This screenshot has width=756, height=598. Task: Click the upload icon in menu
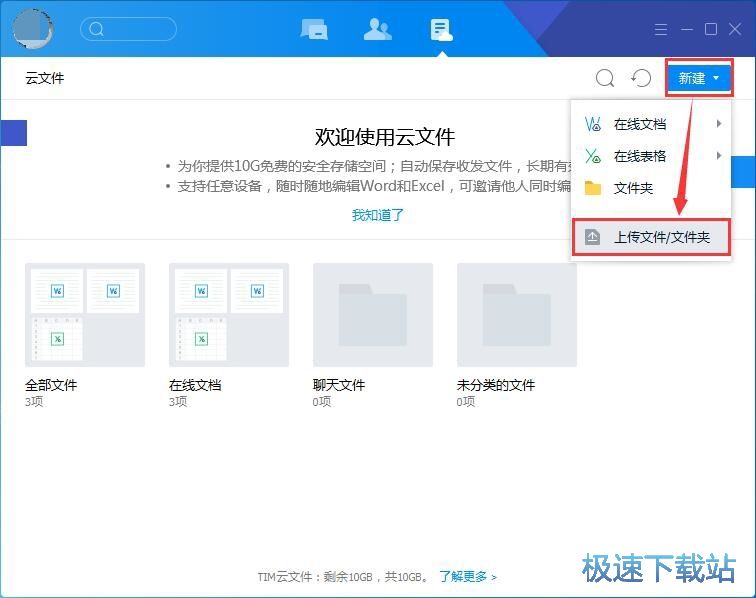593,237
